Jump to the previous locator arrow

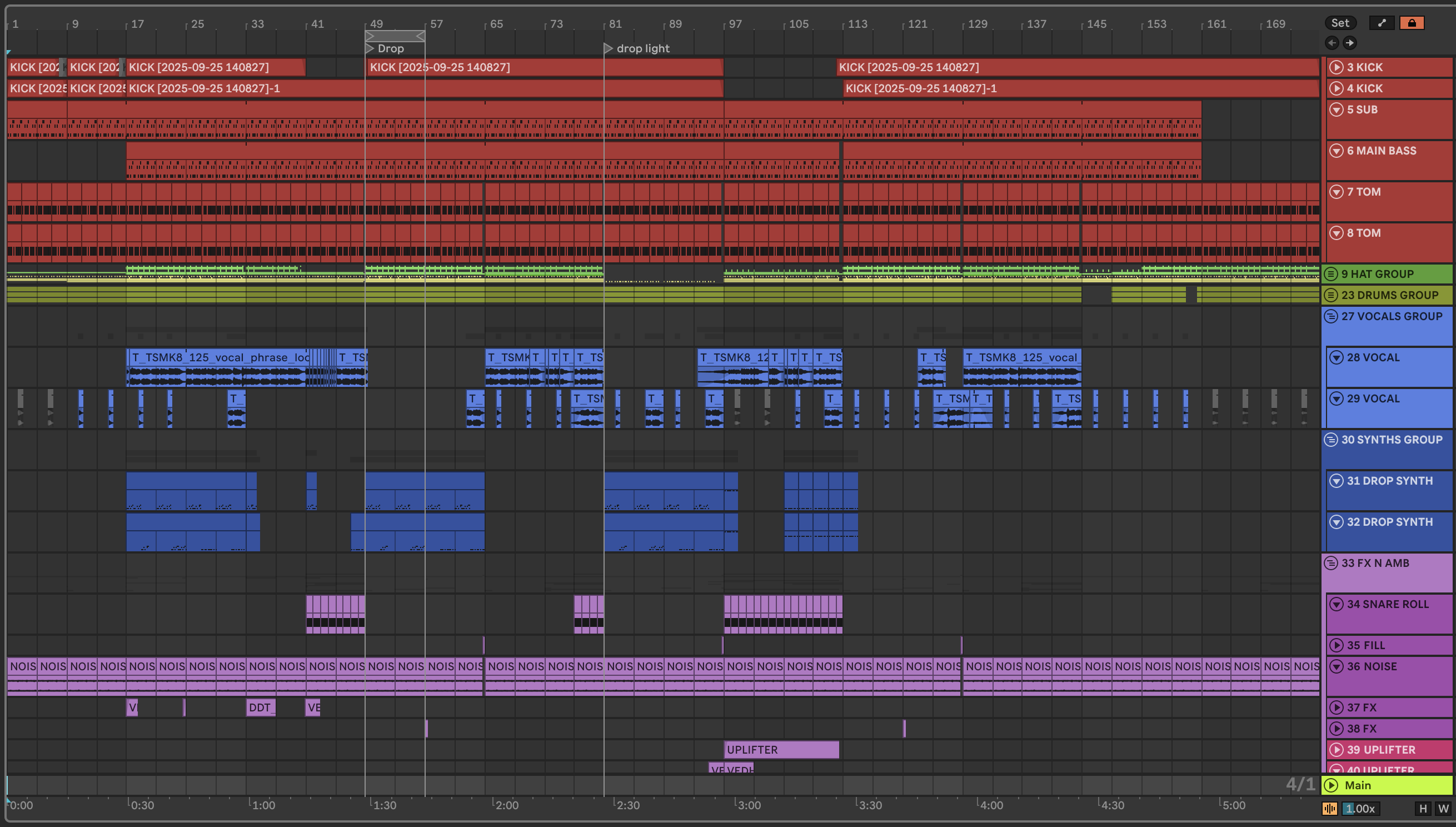click(x=1332, y=43)
